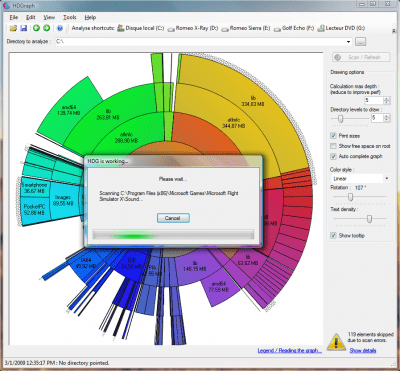Click the 'Scanning C:\Program Files' message text

tap(169, 196)
